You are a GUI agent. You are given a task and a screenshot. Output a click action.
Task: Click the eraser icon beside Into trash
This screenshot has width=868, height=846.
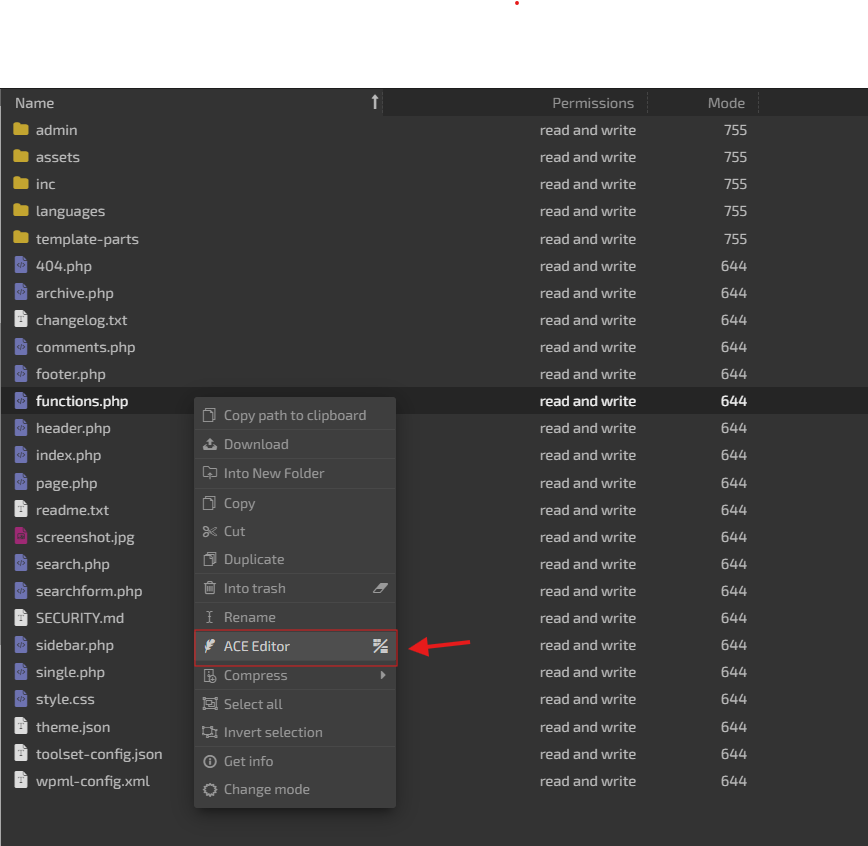380,588
